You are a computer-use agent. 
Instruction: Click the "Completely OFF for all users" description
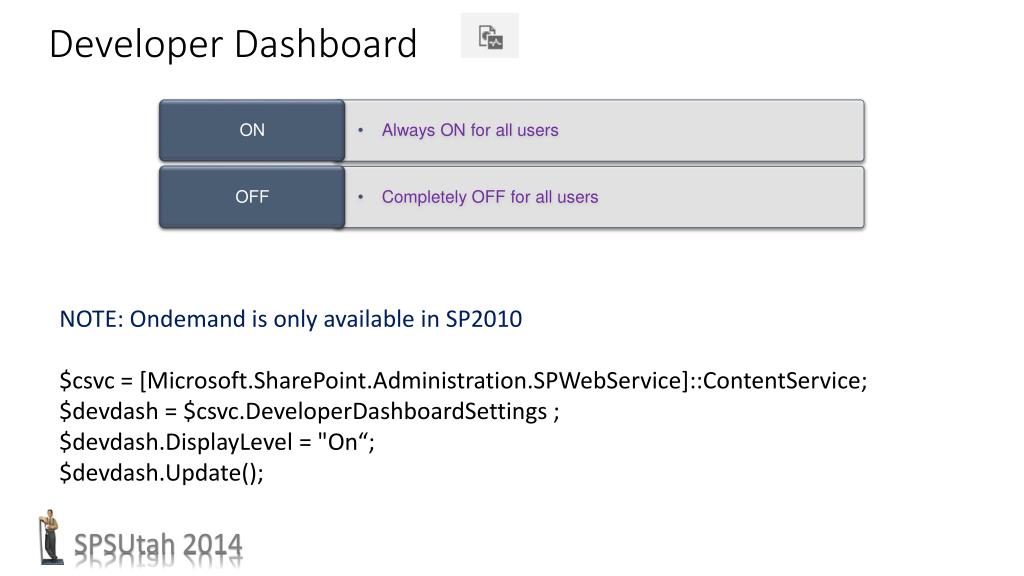click(x=490, y=197)
